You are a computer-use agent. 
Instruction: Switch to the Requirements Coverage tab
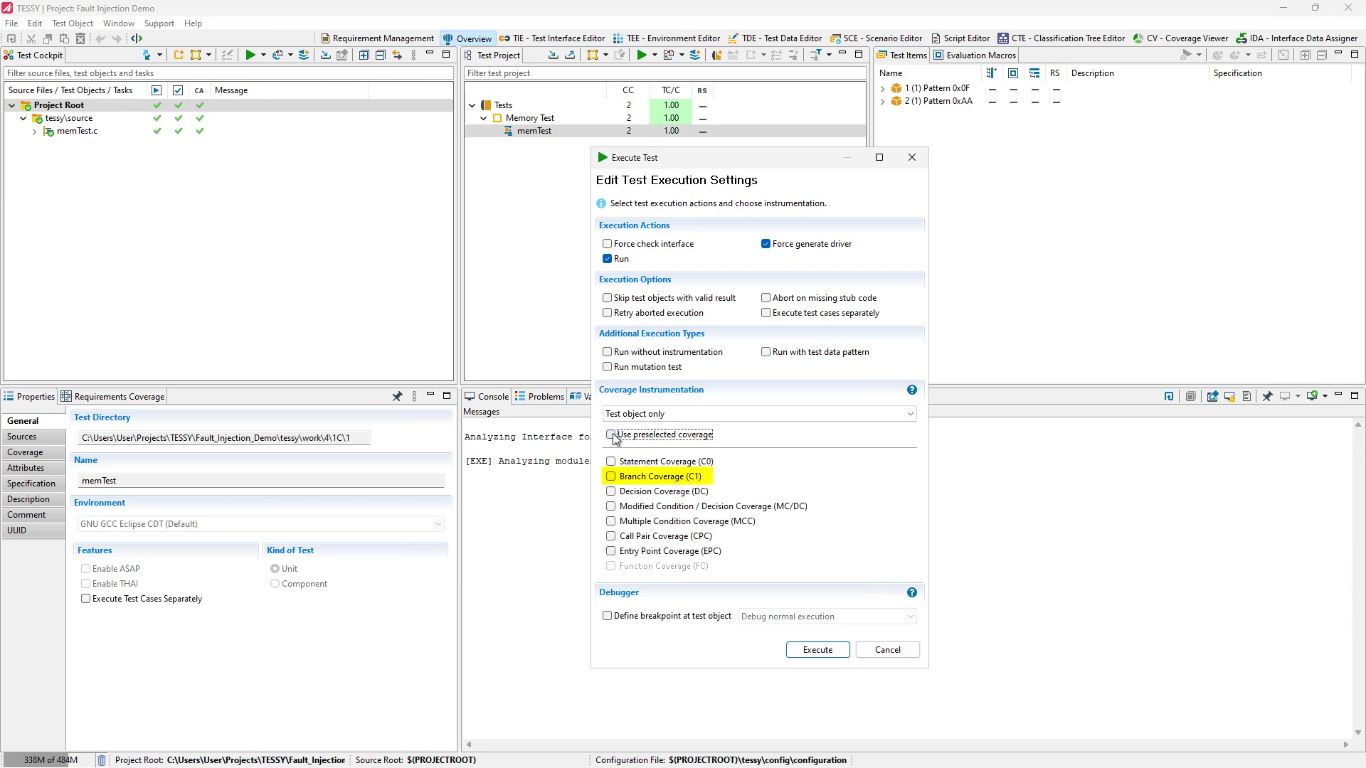[x=113, y=397]
